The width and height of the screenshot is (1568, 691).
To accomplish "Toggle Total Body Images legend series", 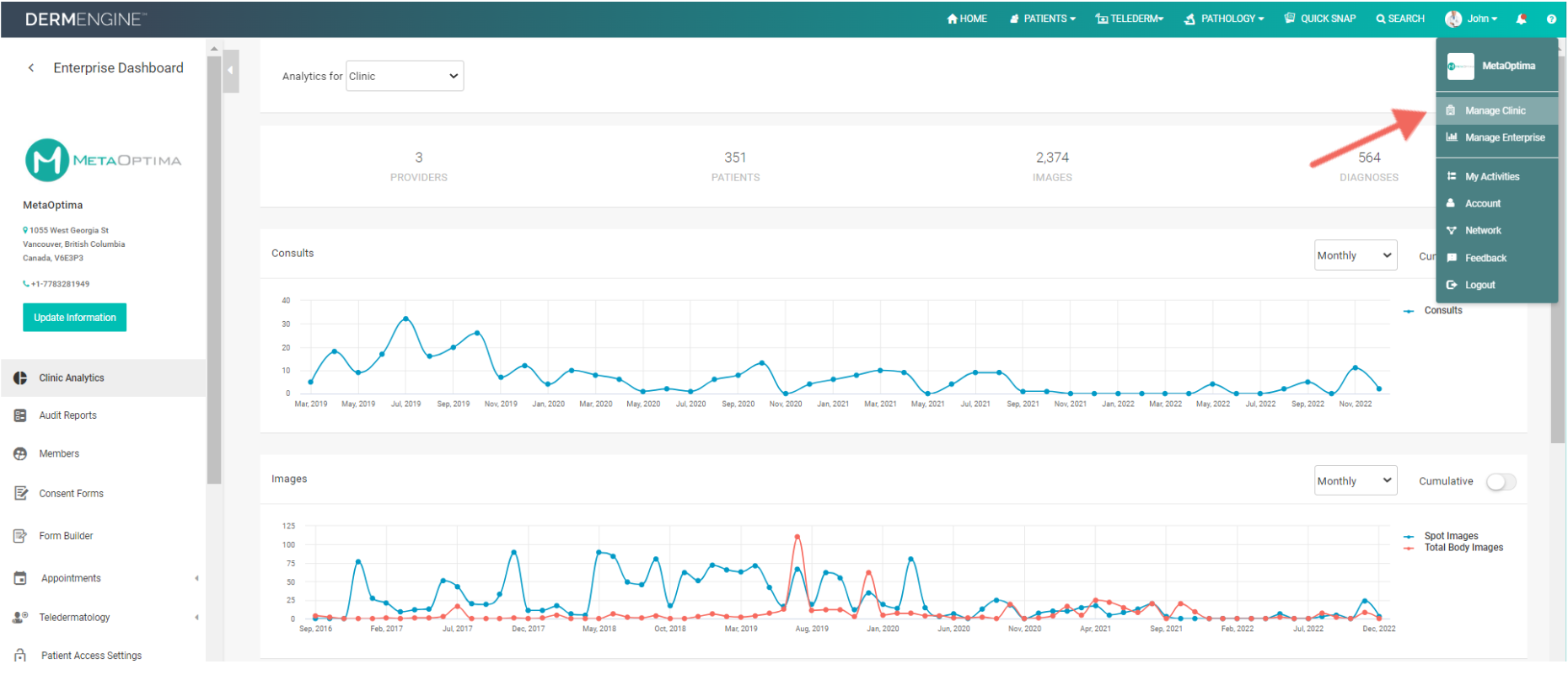I will (1463, 548).
